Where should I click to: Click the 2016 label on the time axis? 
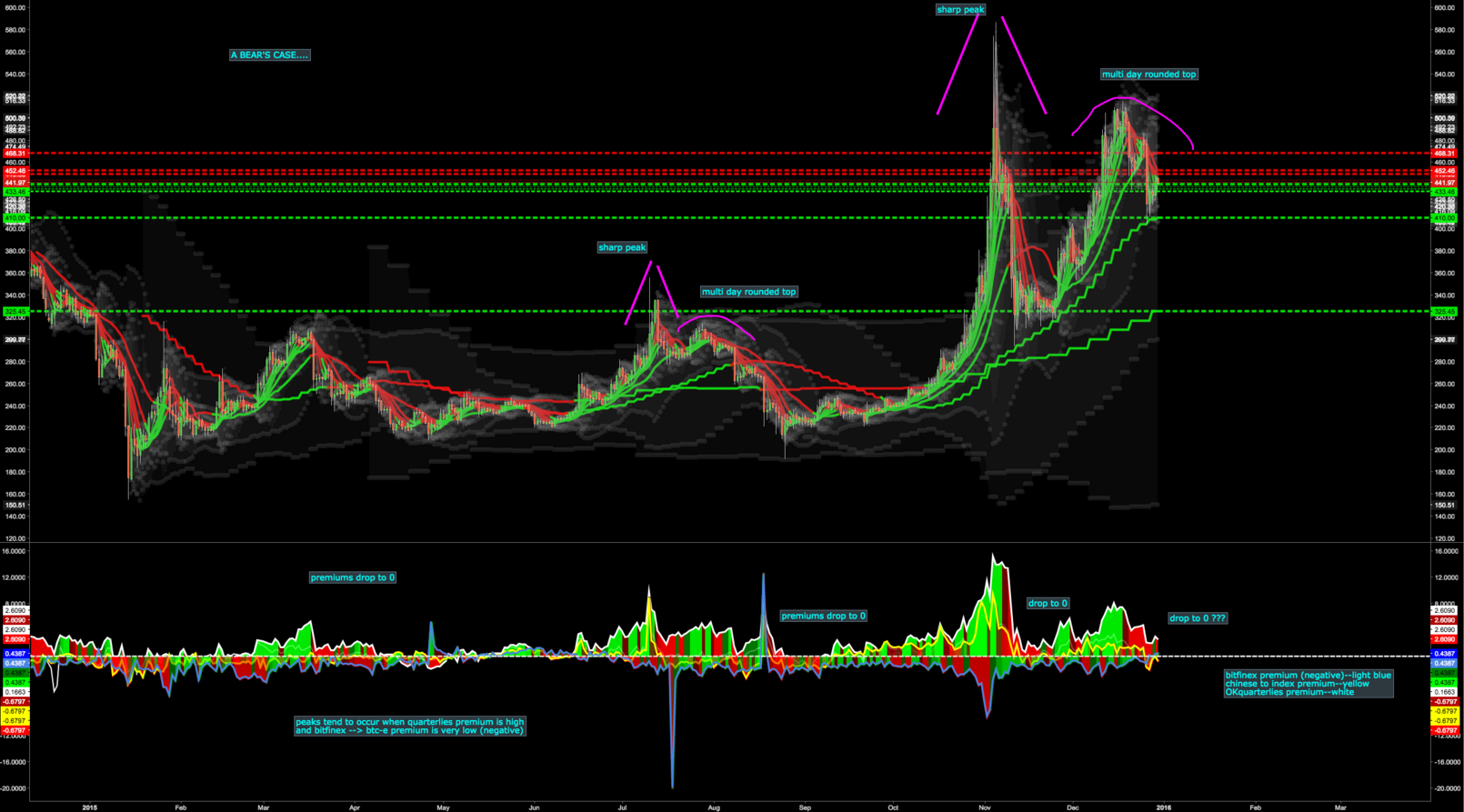point(1164,807)
